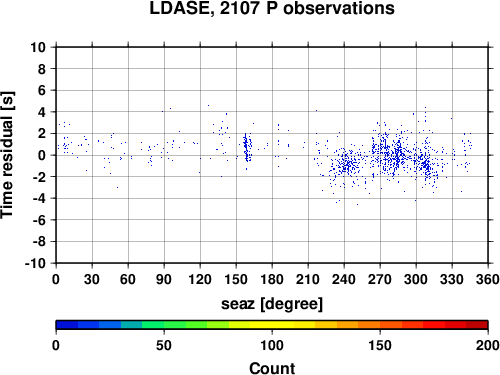500x375 pixels.
Task: Click the colorbar tick label 100
Action: (x=272, y=345)
